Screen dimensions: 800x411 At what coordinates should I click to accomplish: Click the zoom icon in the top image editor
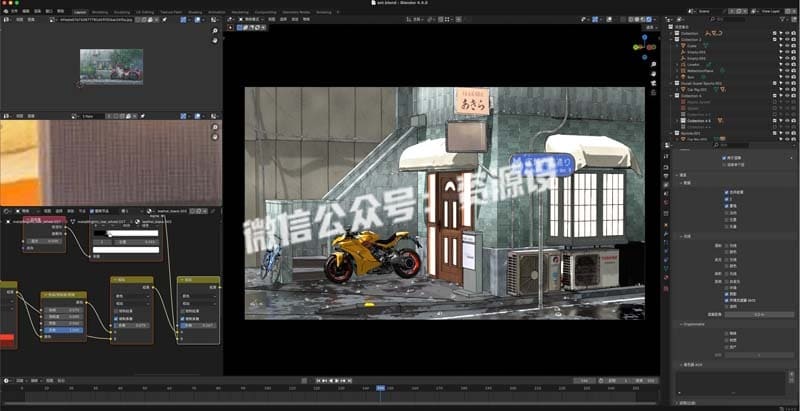click(215, 31)
